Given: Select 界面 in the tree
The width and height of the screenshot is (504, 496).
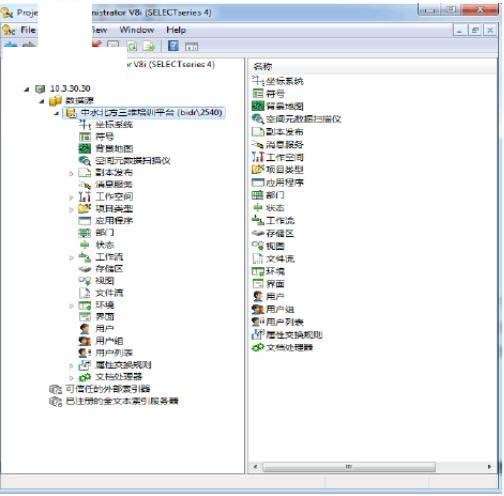Looking at the screenshot, I should pos(105,317).
